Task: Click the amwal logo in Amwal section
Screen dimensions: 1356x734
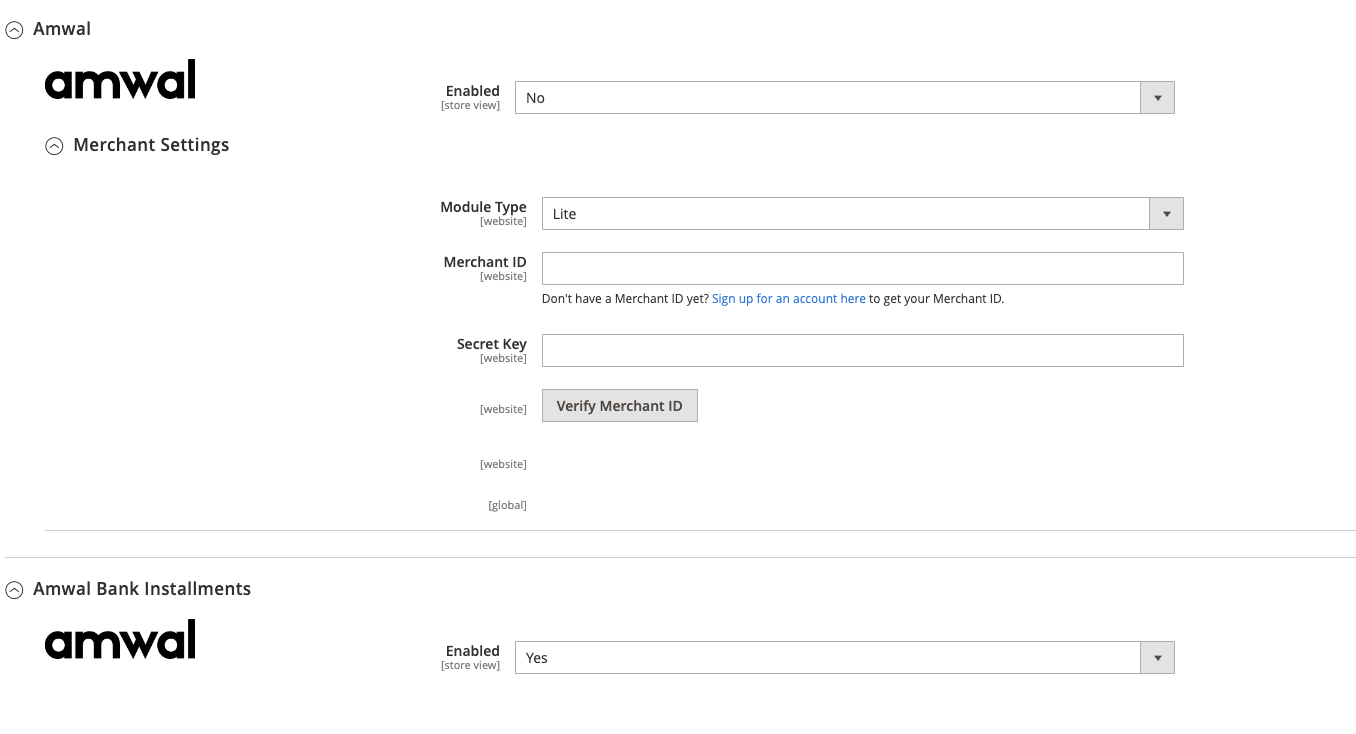Action: [x=120, y=79]
